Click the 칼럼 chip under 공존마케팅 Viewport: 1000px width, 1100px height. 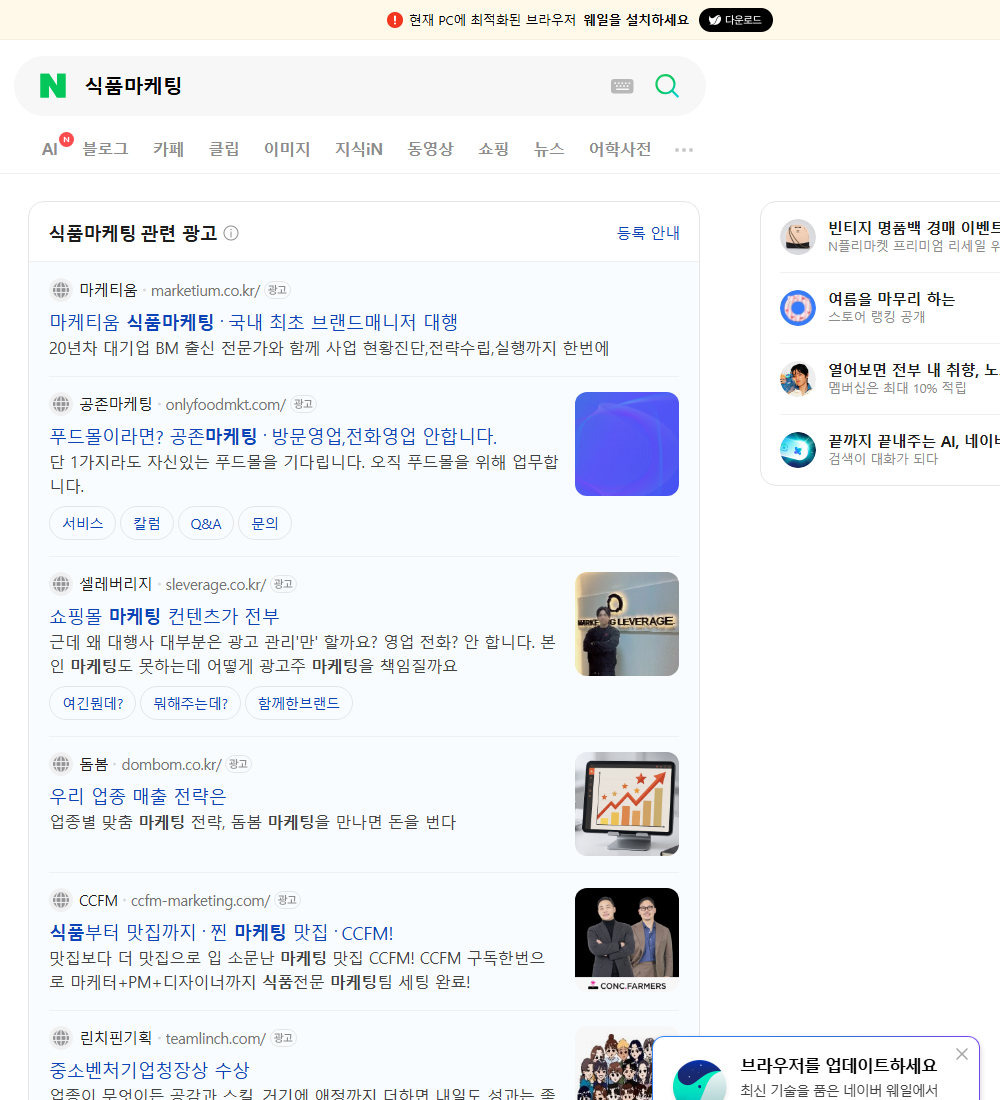(x=147, y=523)
